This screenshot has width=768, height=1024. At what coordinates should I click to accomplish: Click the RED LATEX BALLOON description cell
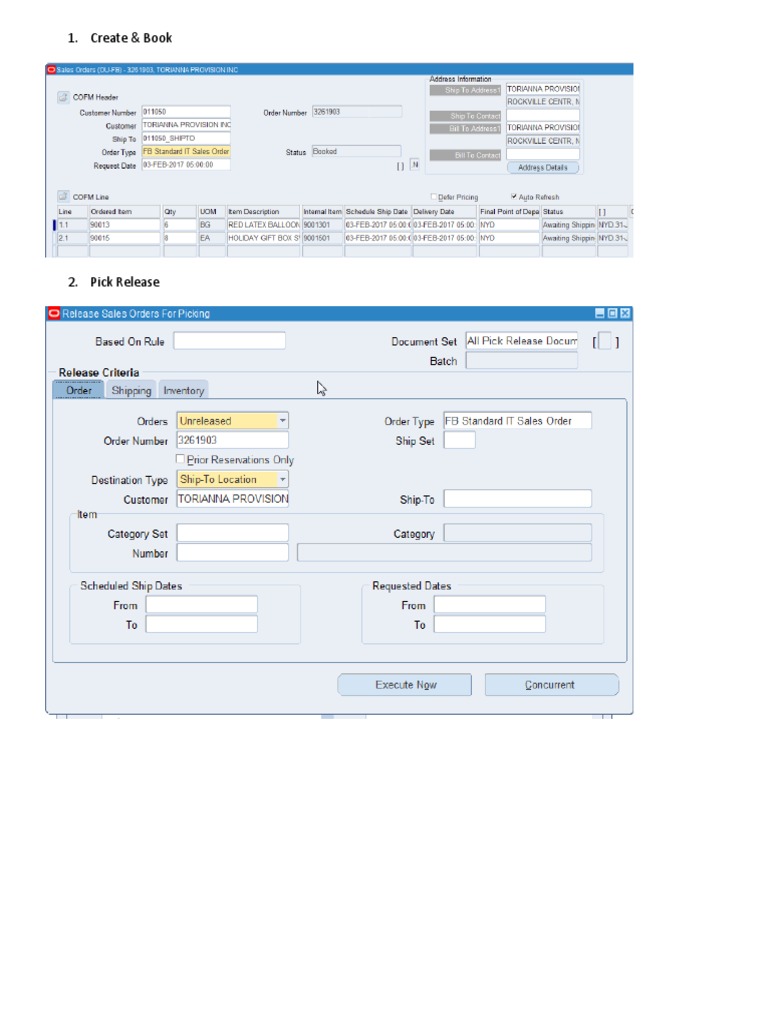[263, 225]
